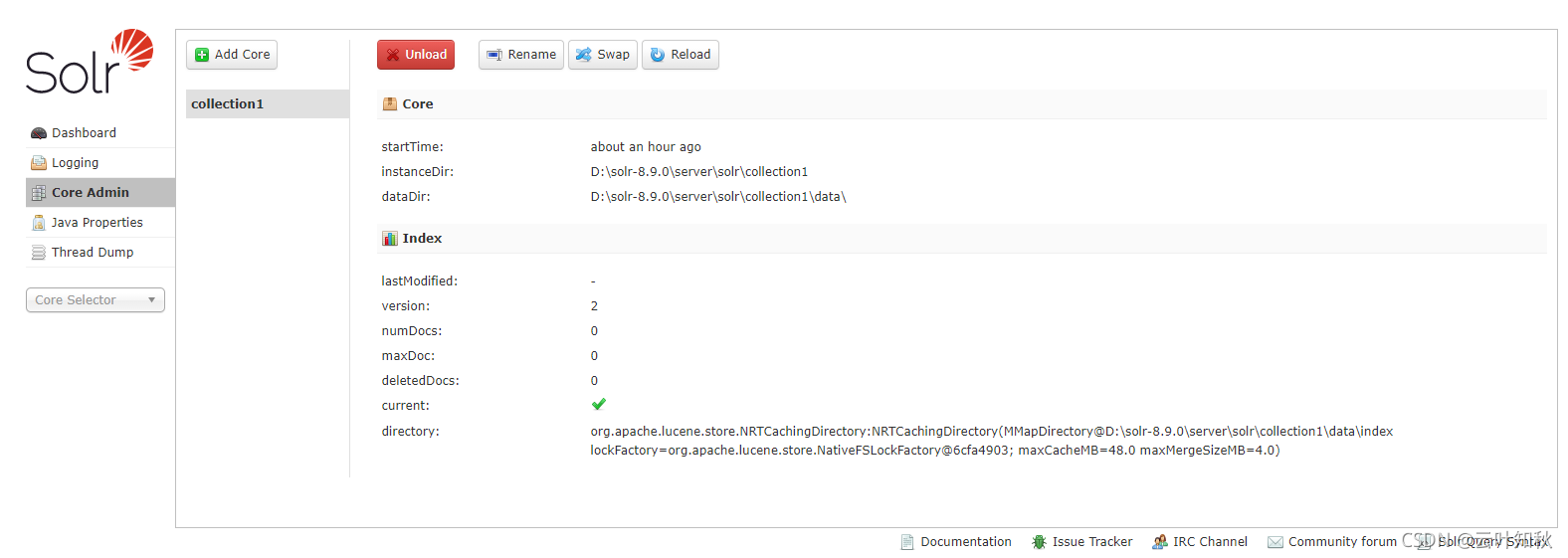Open the Community forum link
The height and width of the screenshot is (558, 1568).
(x=1332, y=542)
